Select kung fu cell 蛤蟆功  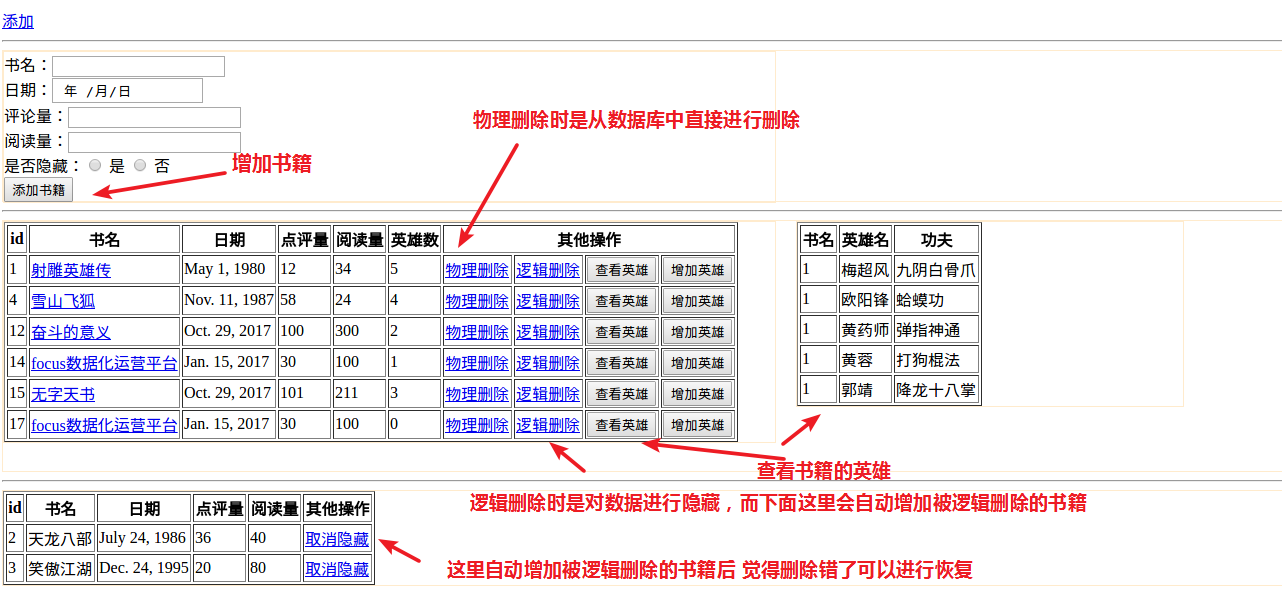coord(936,300)
